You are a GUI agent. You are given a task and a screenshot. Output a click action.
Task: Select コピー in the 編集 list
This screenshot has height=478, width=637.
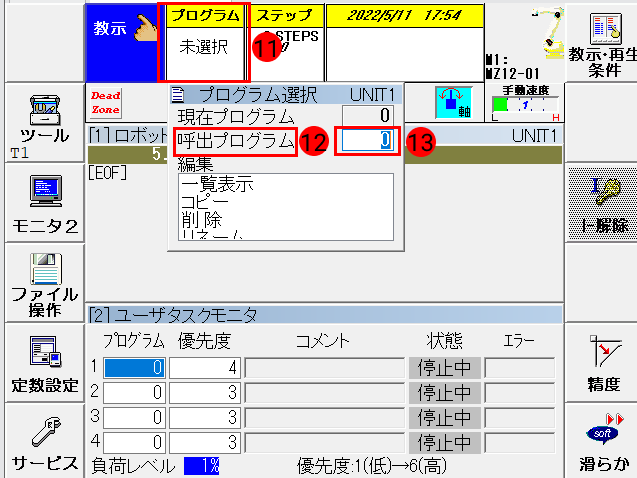click(205, 202)
